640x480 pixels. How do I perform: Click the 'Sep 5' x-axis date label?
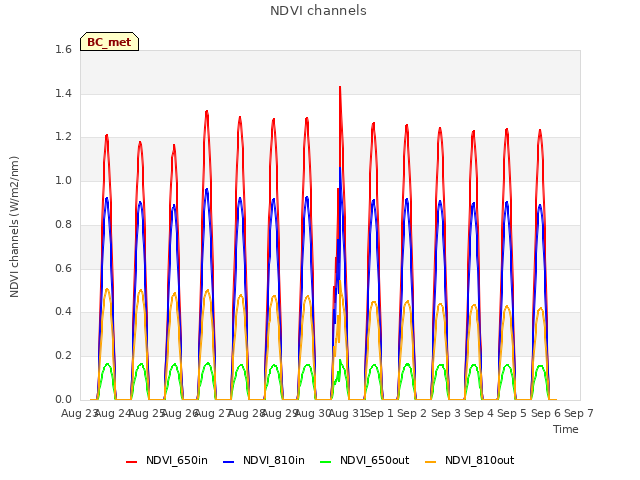(x=512, y=413)
